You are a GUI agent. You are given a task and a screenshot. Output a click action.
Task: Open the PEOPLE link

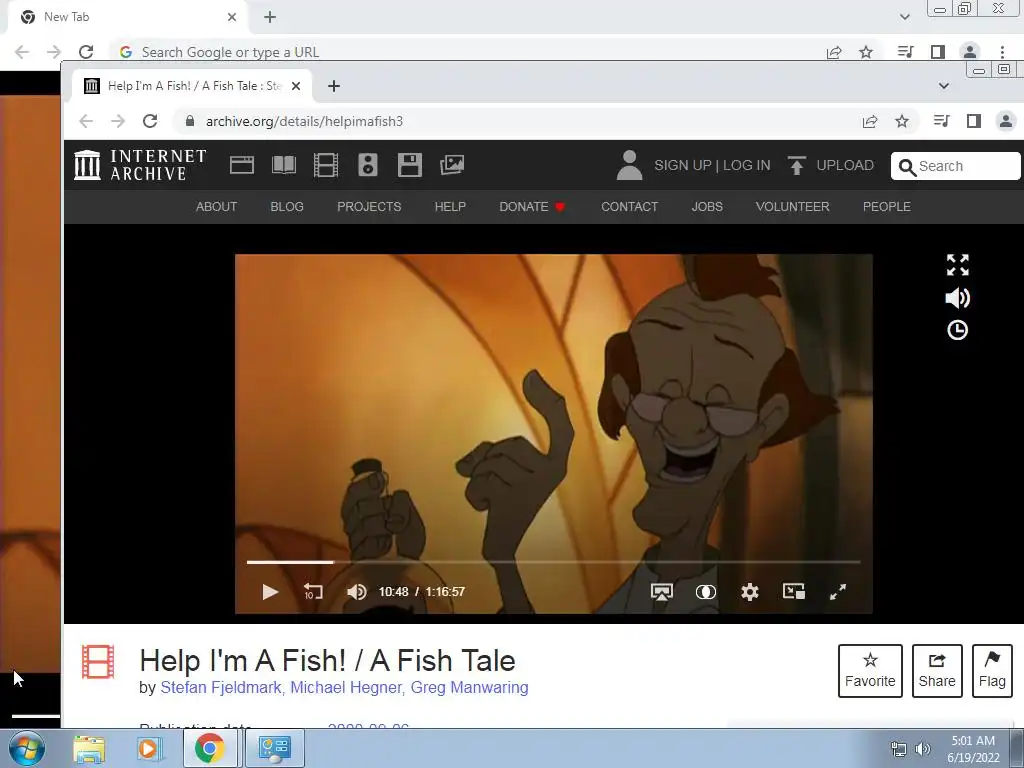pos(886,206)
